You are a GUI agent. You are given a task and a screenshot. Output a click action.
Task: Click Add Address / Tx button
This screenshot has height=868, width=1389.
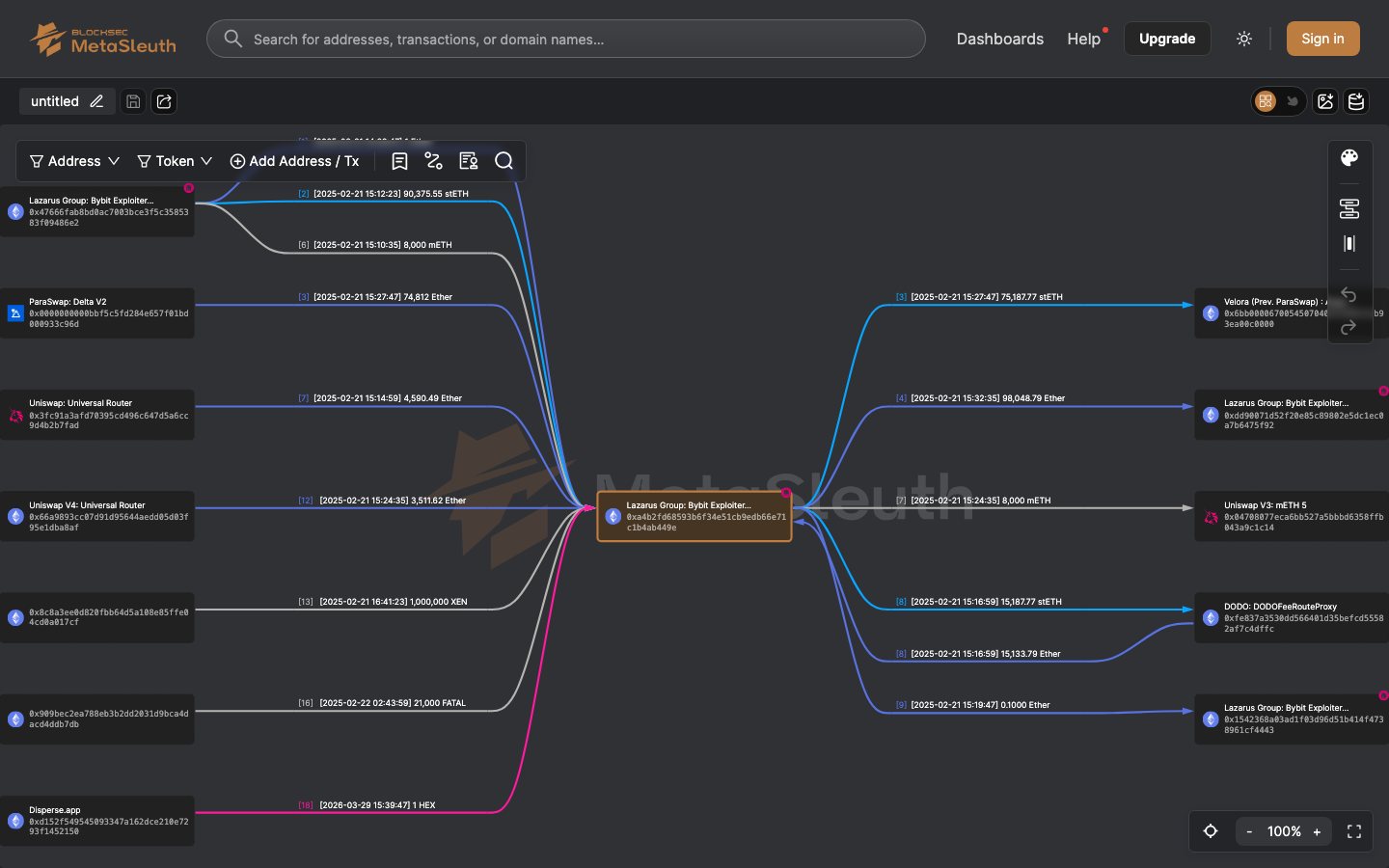(x=294, y=161)
